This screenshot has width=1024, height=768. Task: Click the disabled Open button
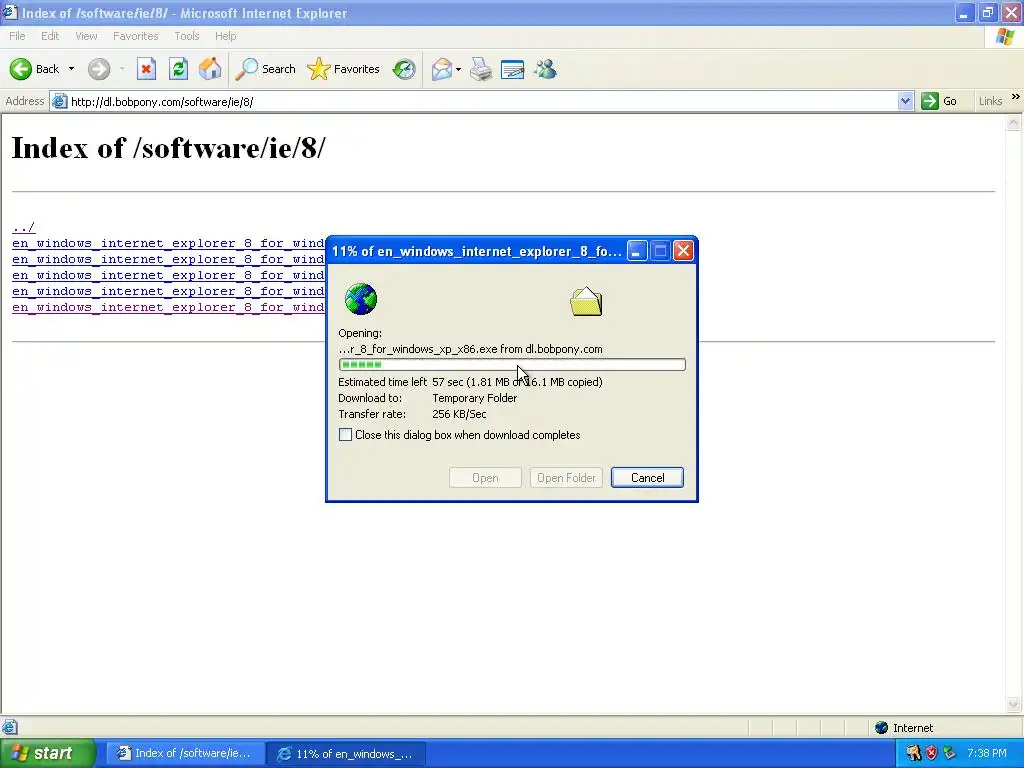[485, 477]
